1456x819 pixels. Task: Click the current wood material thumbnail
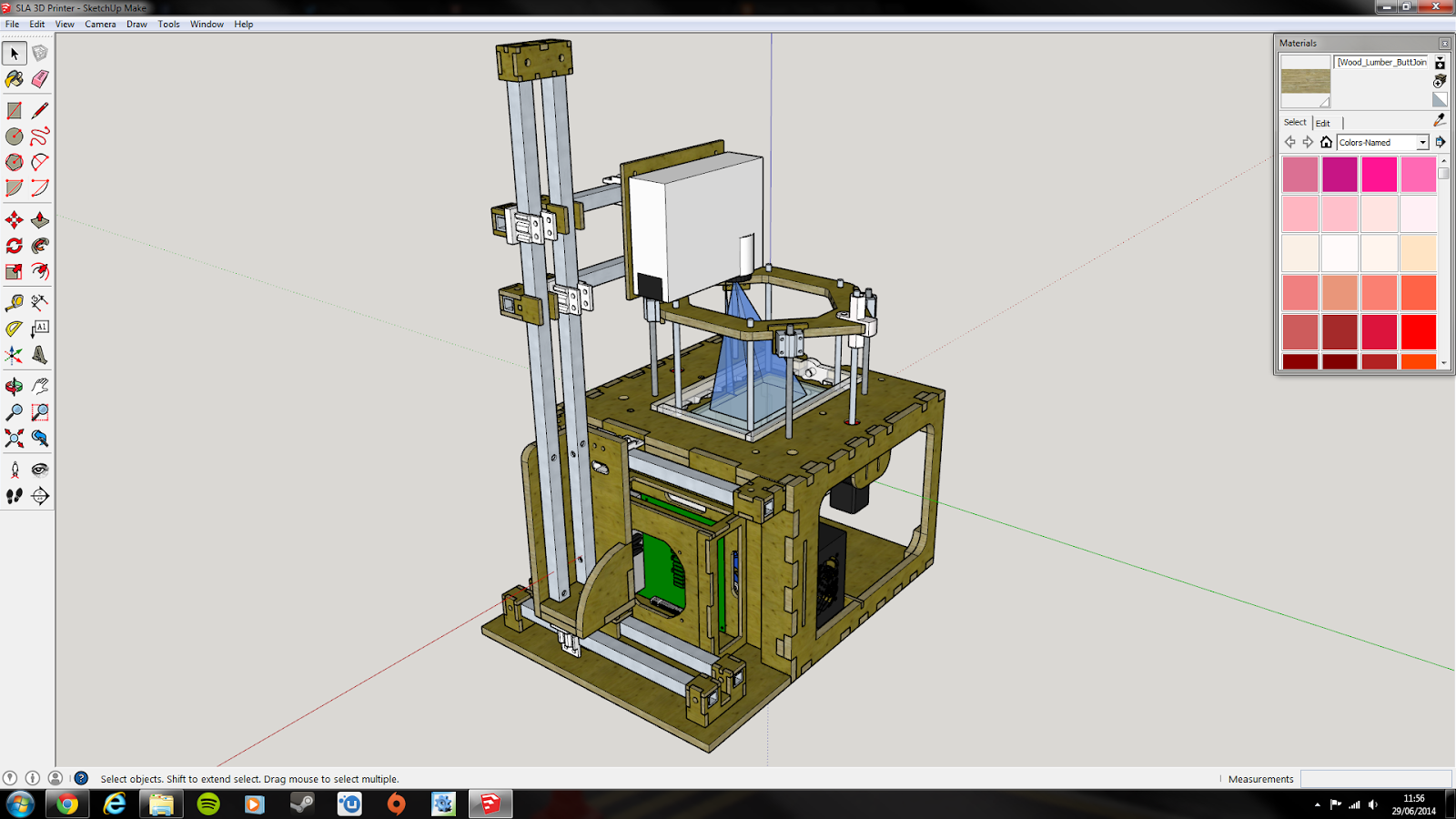1305,82
